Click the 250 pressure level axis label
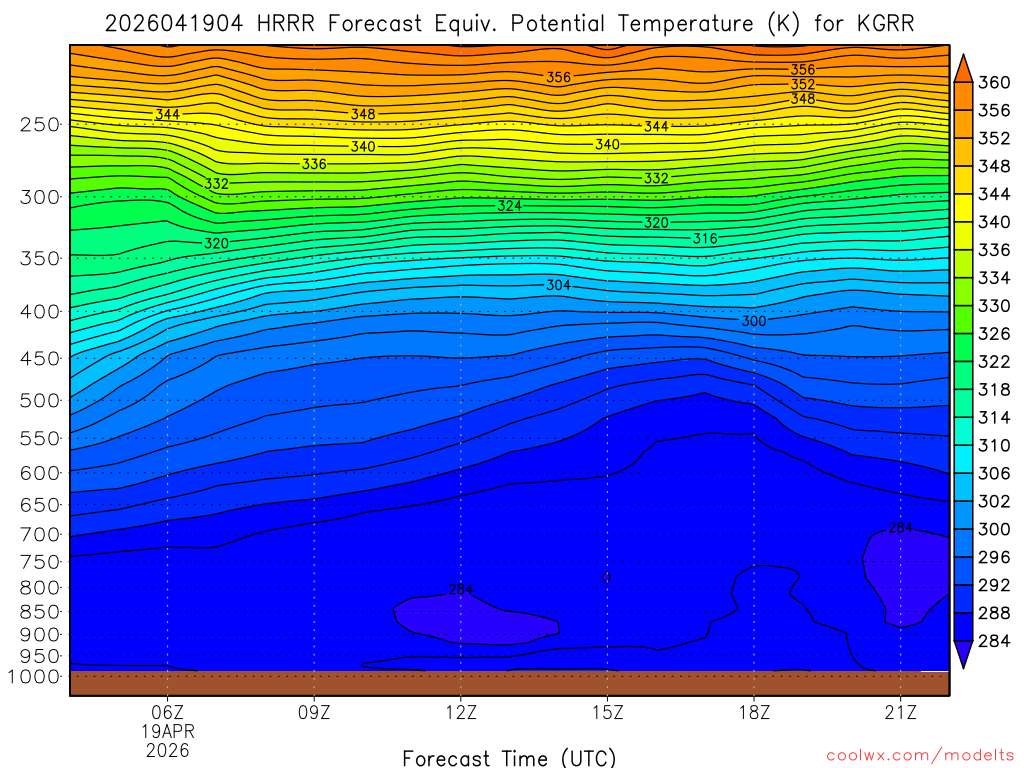This screenshot has width=1024, height=768. [39, 124]
